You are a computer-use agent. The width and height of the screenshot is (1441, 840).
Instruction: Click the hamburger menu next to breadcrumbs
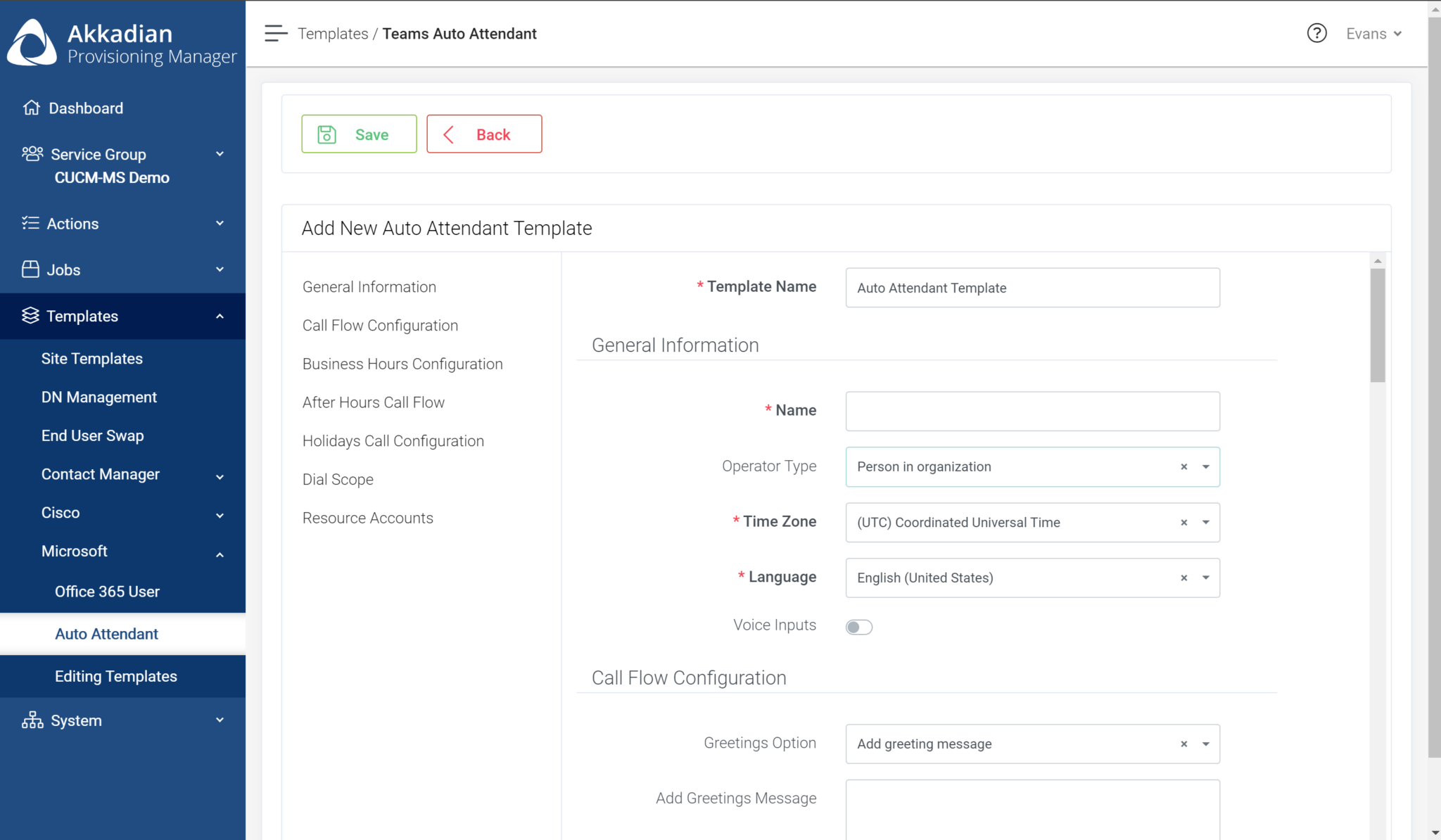click(x=276, y=33)
